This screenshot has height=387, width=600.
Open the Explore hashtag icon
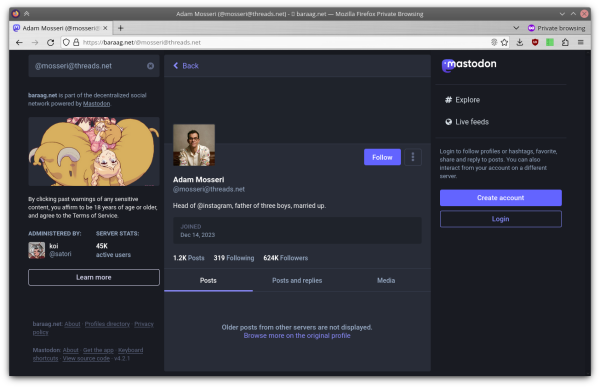point(448,100)
